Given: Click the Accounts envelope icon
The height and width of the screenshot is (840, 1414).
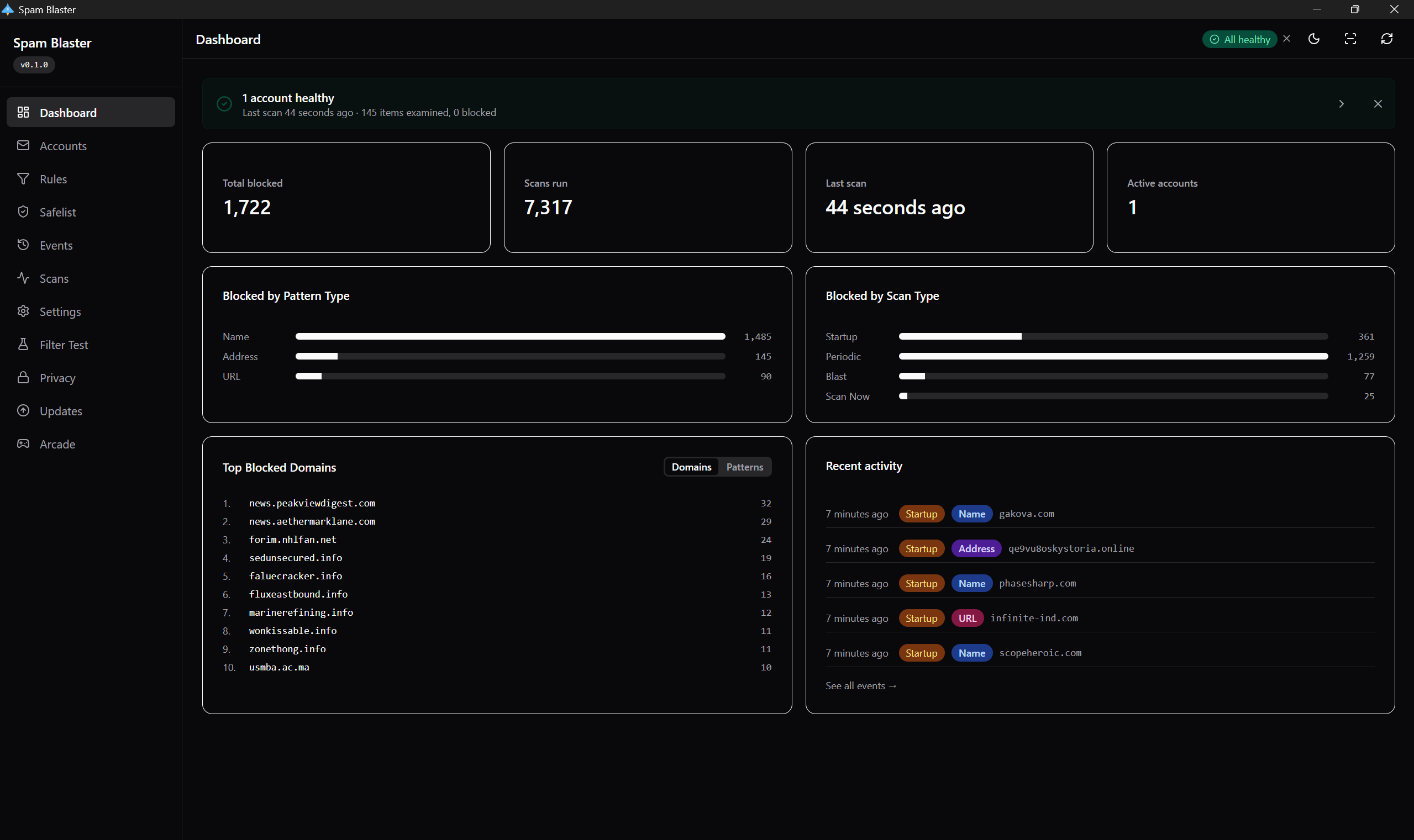Looking at the screenshot, I should click(23, 145).
